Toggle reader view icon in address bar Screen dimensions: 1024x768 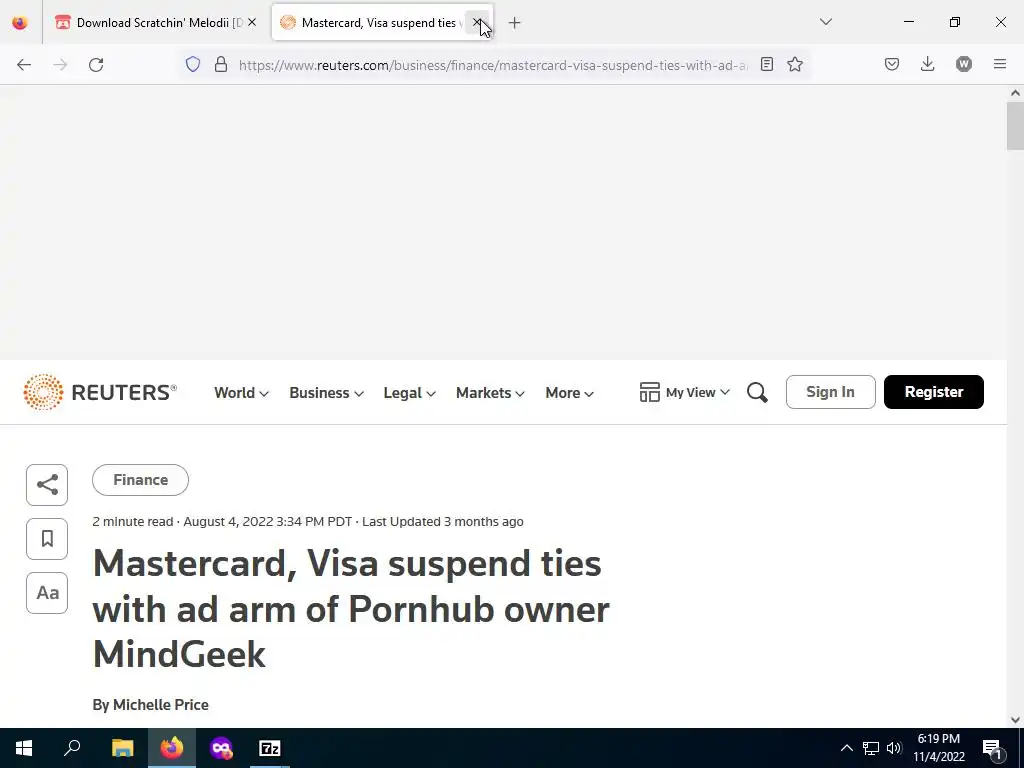point(767,64)
